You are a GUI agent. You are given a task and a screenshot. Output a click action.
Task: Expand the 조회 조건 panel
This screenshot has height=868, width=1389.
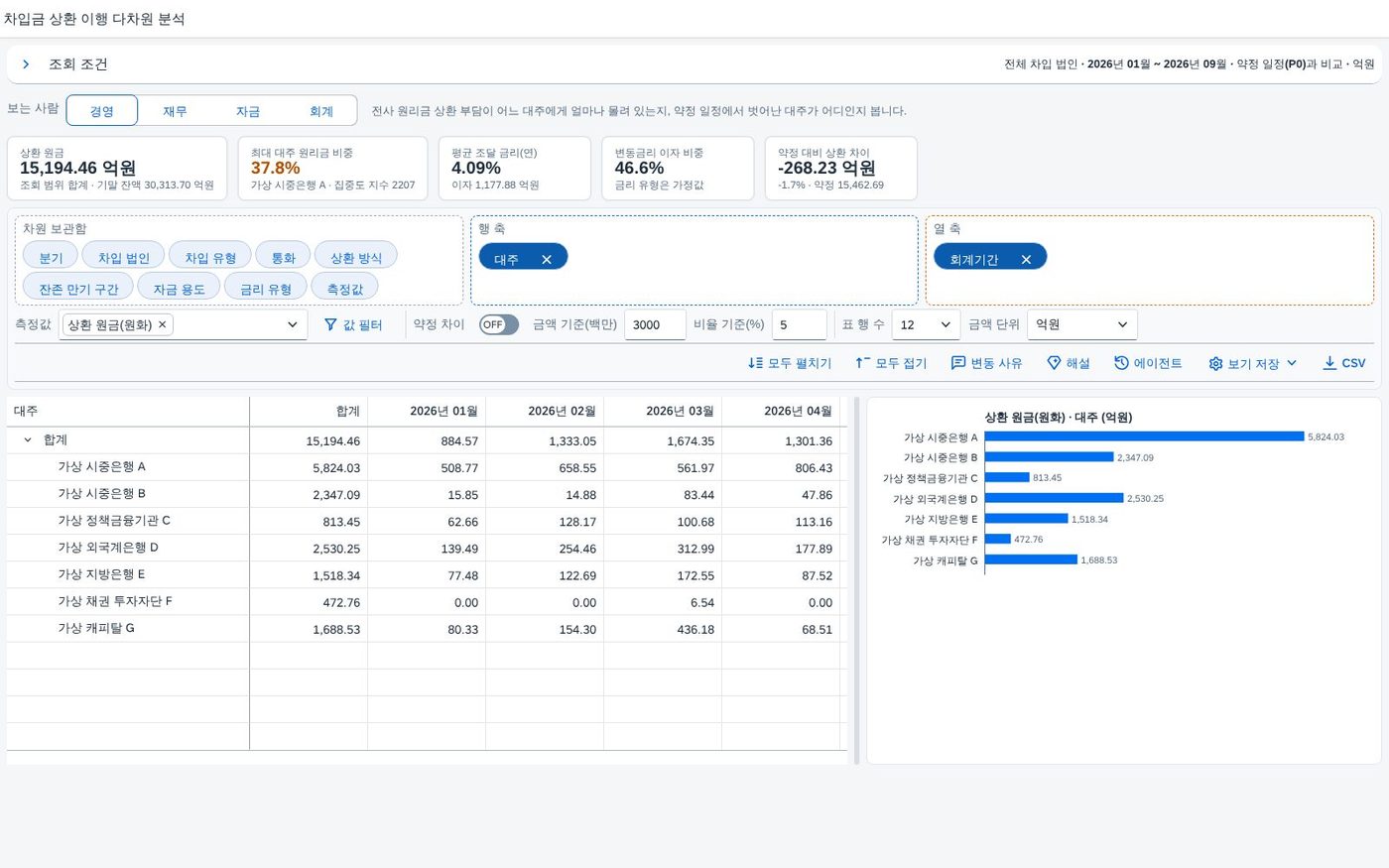coord(26,64)
